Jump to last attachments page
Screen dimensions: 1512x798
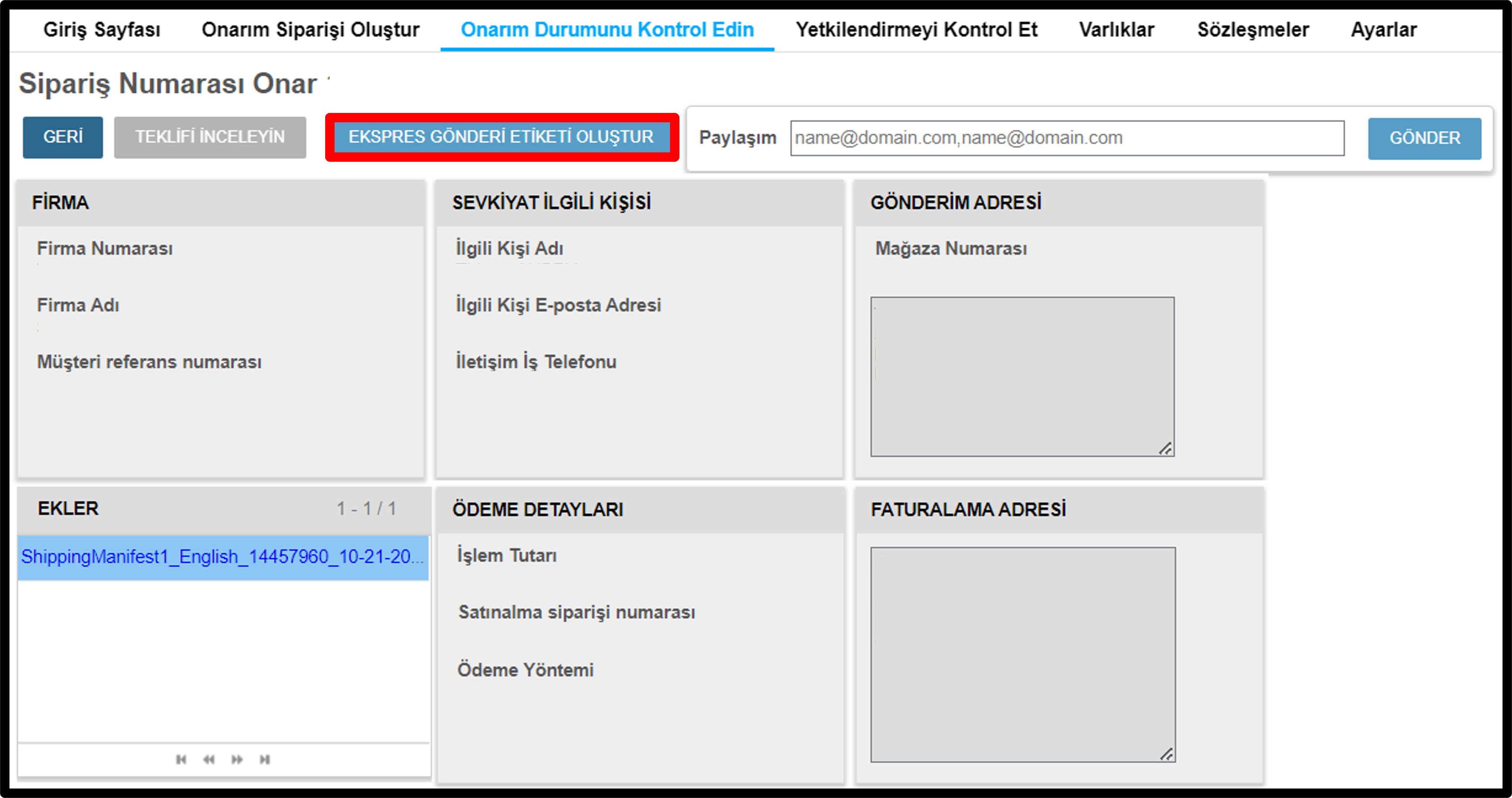265,759
